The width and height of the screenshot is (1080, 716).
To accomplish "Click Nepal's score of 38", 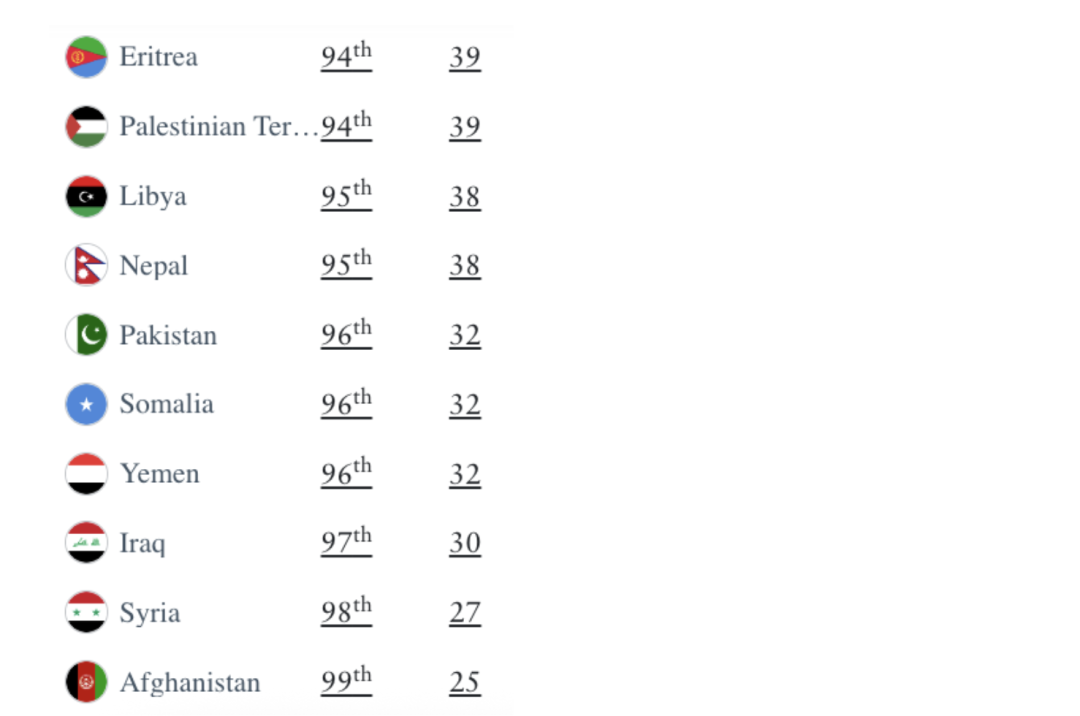I will 465,265.
